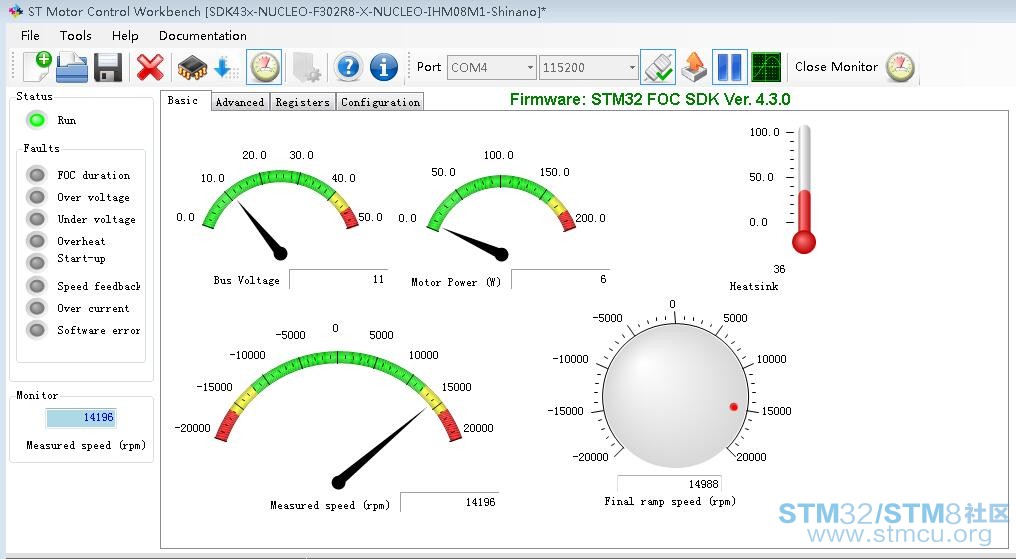Click the upload orange arrow icon
Viewport: 1016px width, 559px height.
tap(694, 67)
